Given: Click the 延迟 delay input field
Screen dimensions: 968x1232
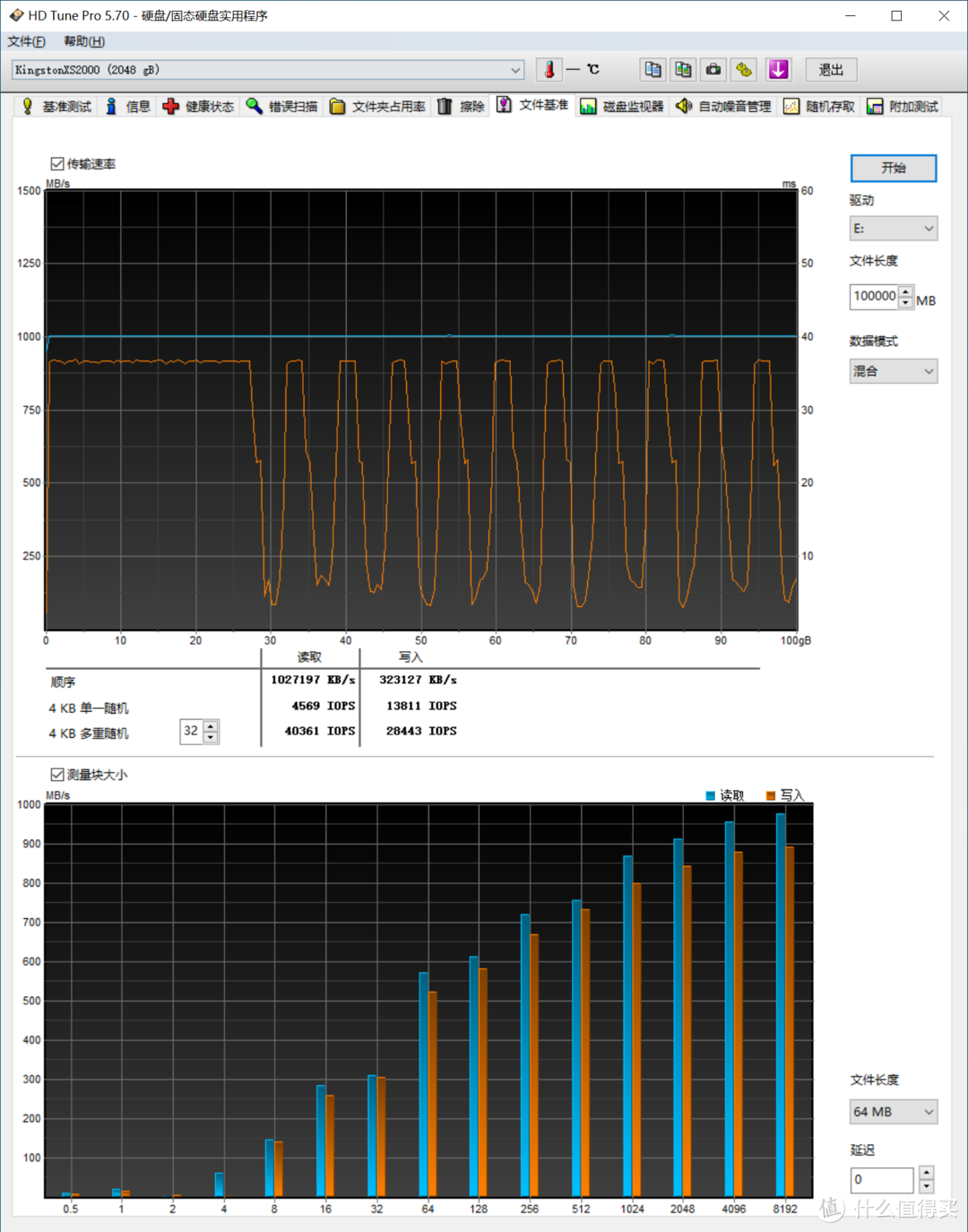Looking at the screenshot, I should (881, 1180).
